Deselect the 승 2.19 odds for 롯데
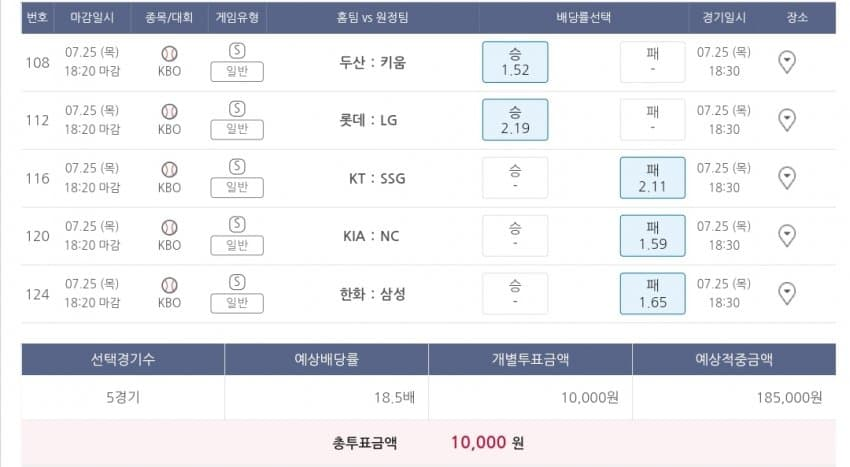Image resolution: width=850 pixels, height=467 pixels. tap(515, 120)
